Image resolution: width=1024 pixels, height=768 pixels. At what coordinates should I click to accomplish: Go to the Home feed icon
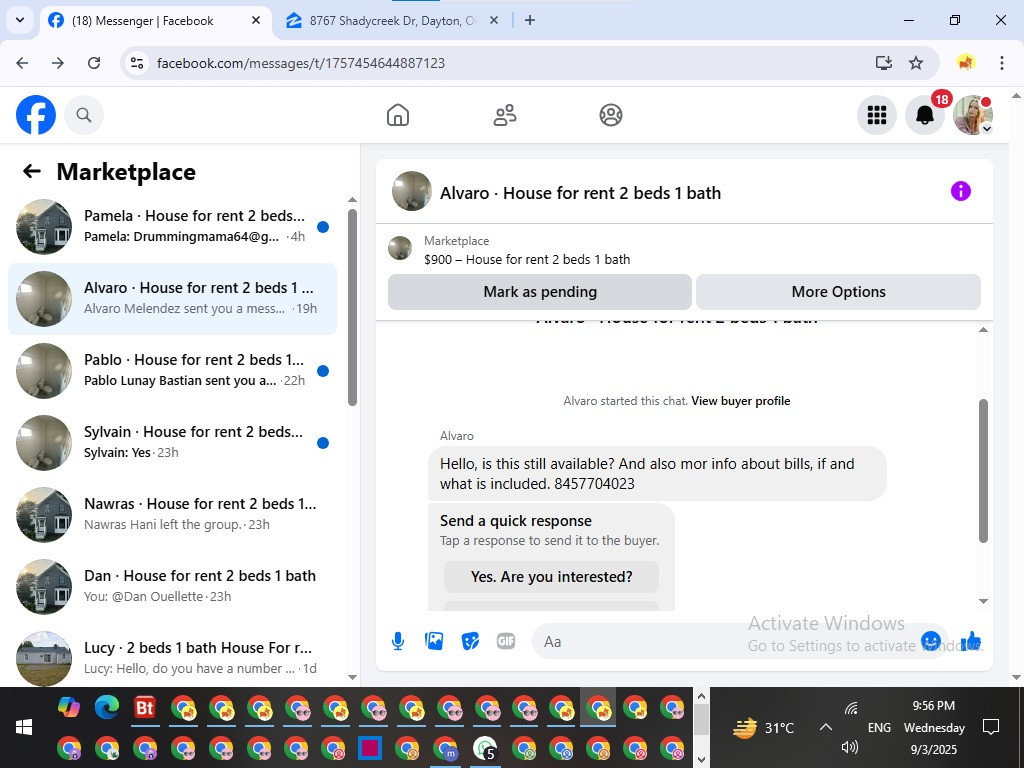[398, 115]
